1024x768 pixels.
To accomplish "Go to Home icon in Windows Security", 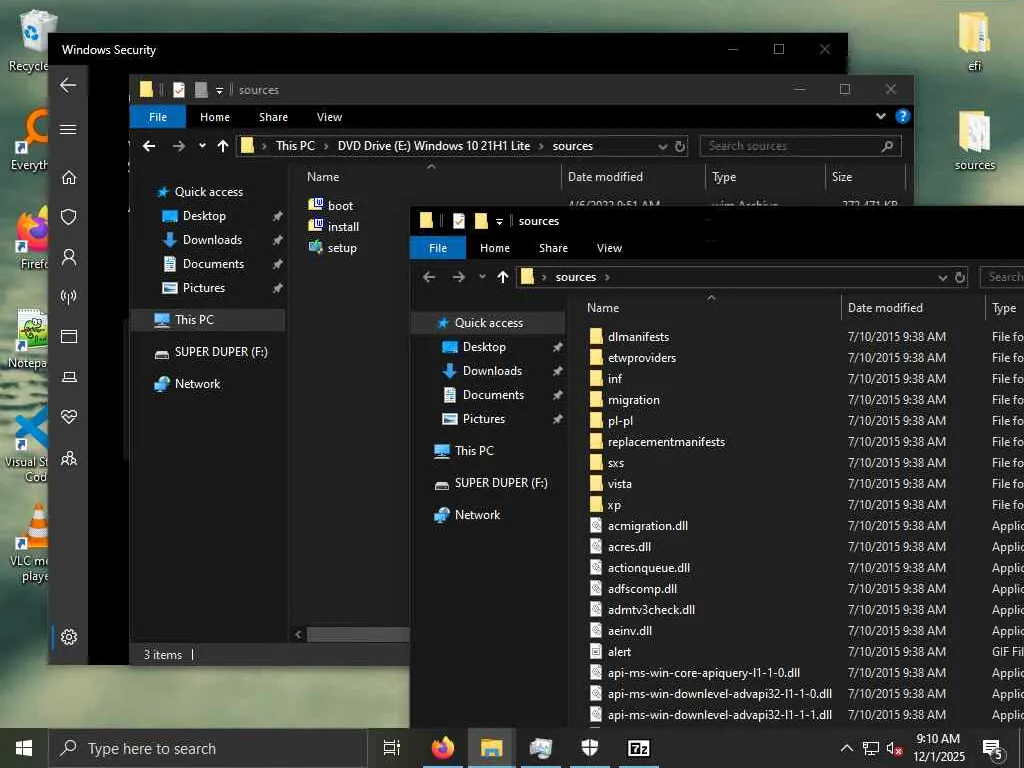I will pos(69,177).
